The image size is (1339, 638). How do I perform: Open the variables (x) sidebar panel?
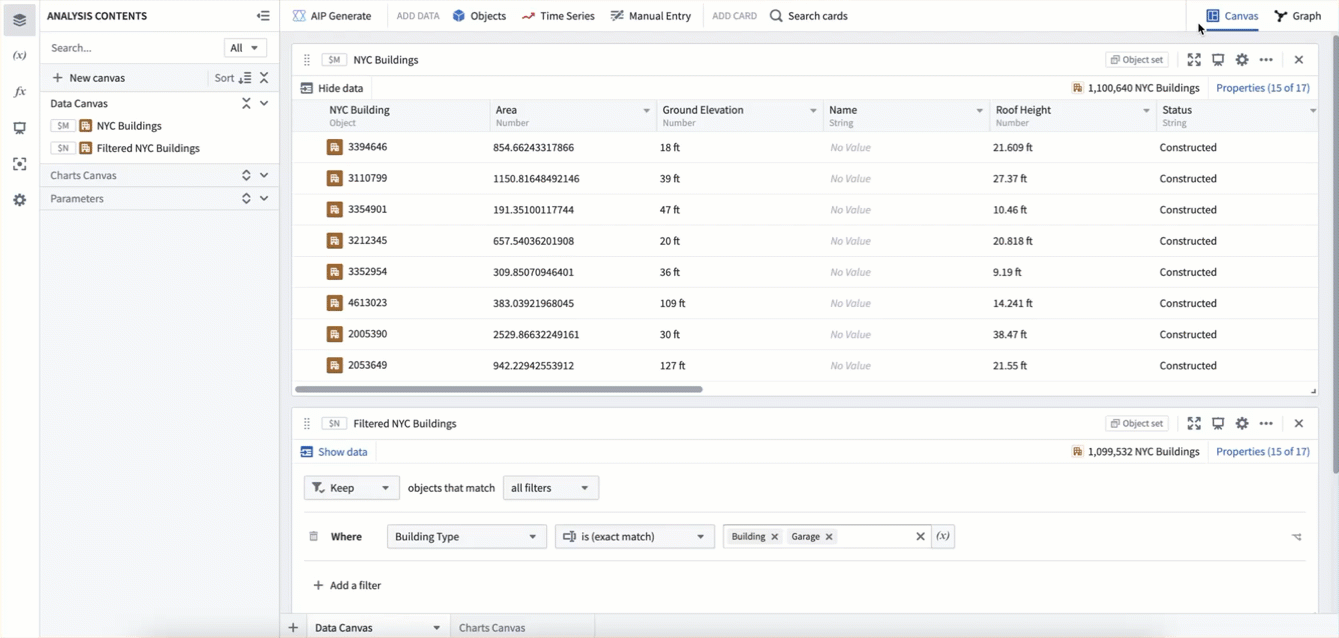pos(19,56)
